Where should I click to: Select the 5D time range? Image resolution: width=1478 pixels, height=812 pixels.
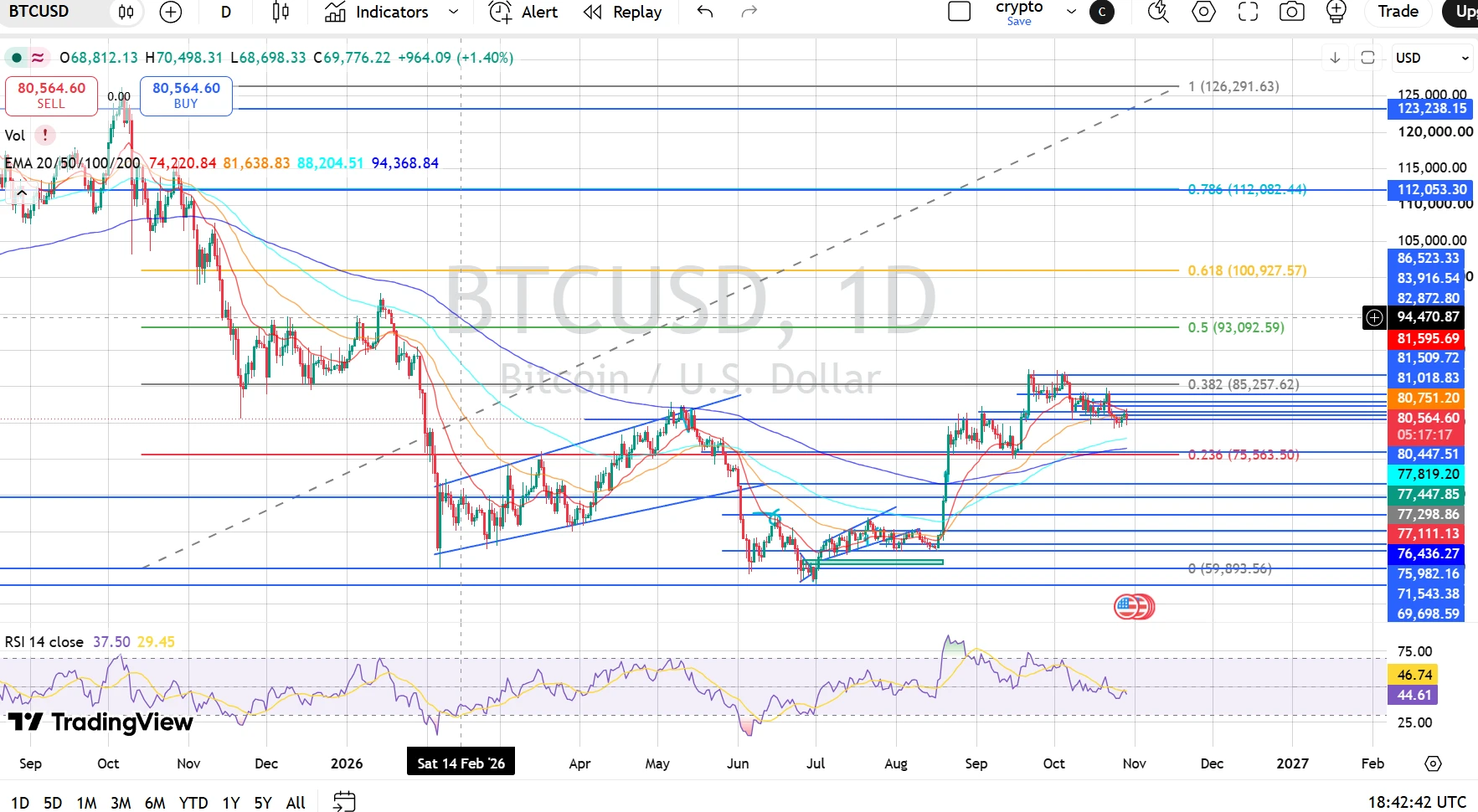pos(53,803)
